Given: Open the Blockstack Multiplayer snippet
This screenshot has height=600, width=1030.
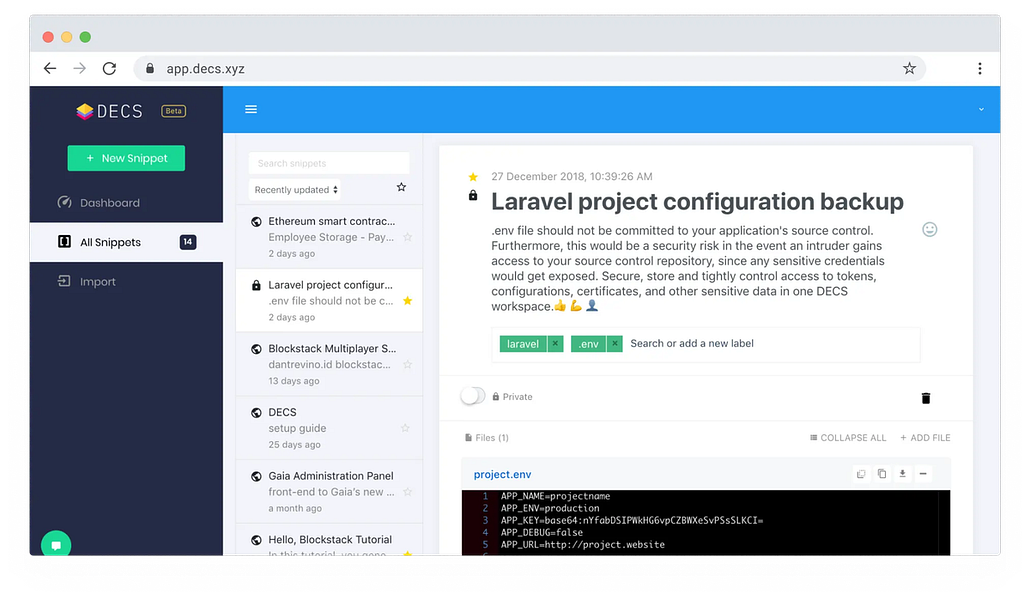Looking at the screenshot, I should coord(328,364).
